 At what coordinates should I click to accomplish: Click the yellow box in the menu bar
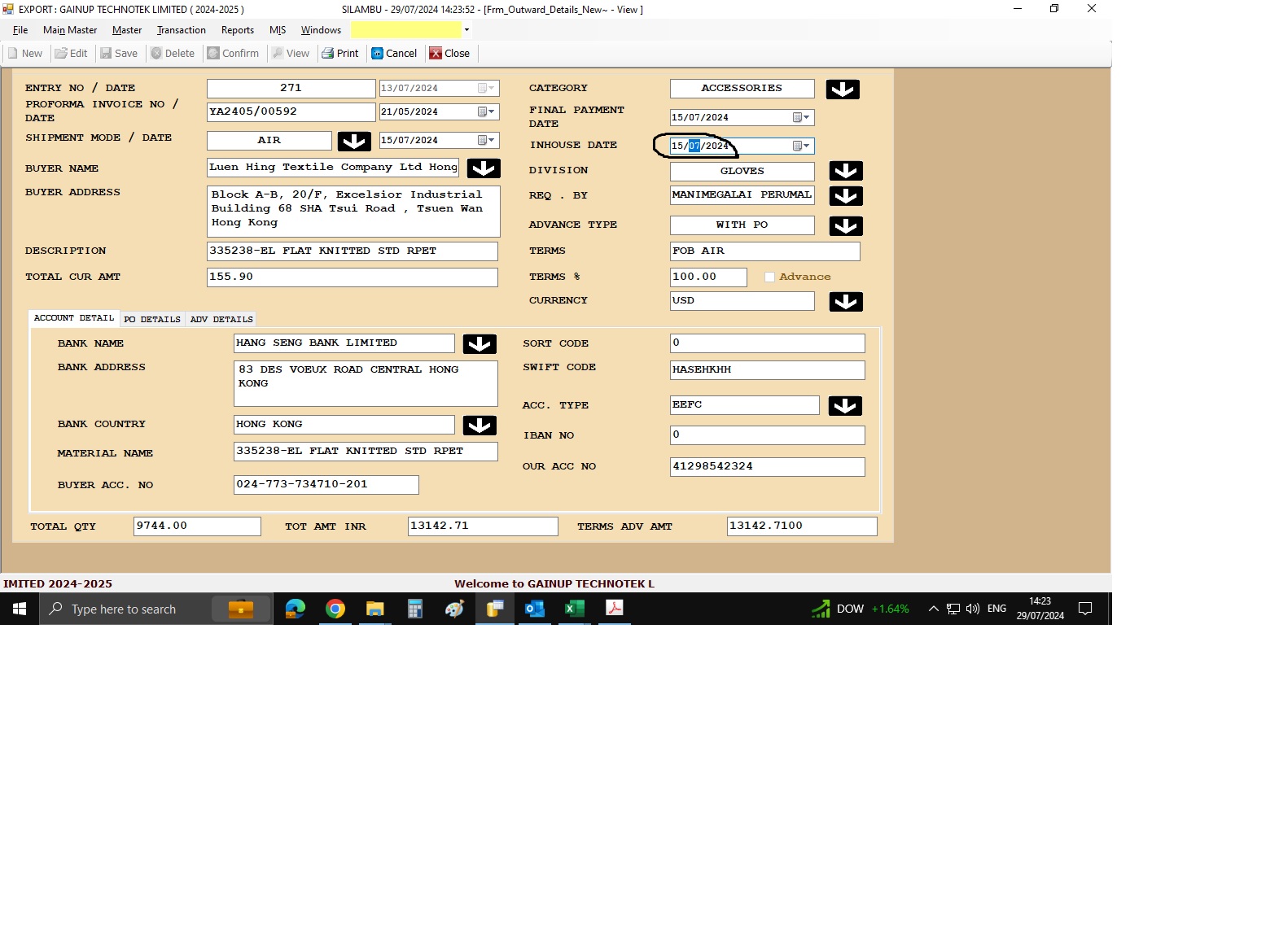tap(405, 30)
